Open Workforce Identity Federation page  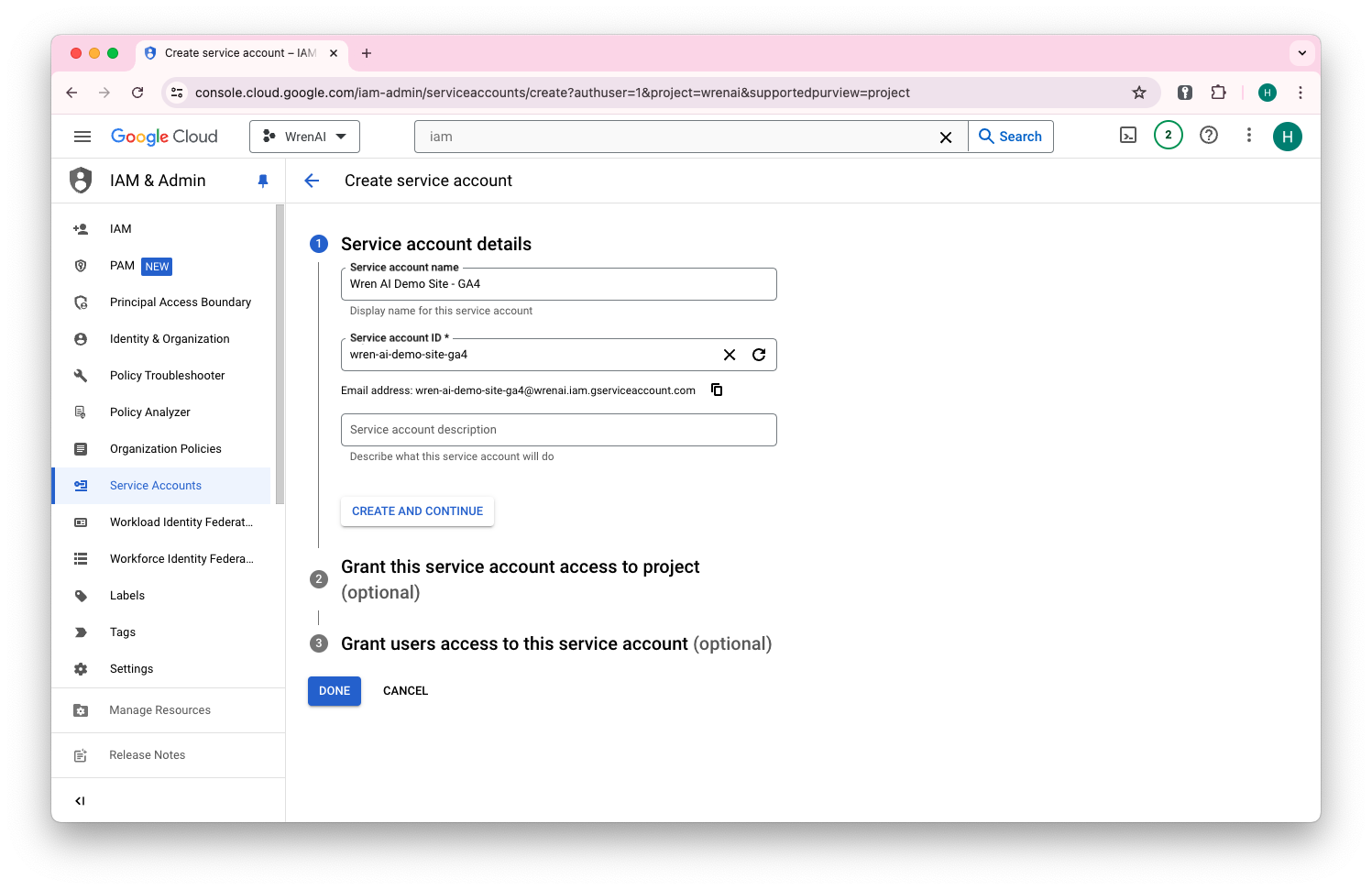click(161, 559)
